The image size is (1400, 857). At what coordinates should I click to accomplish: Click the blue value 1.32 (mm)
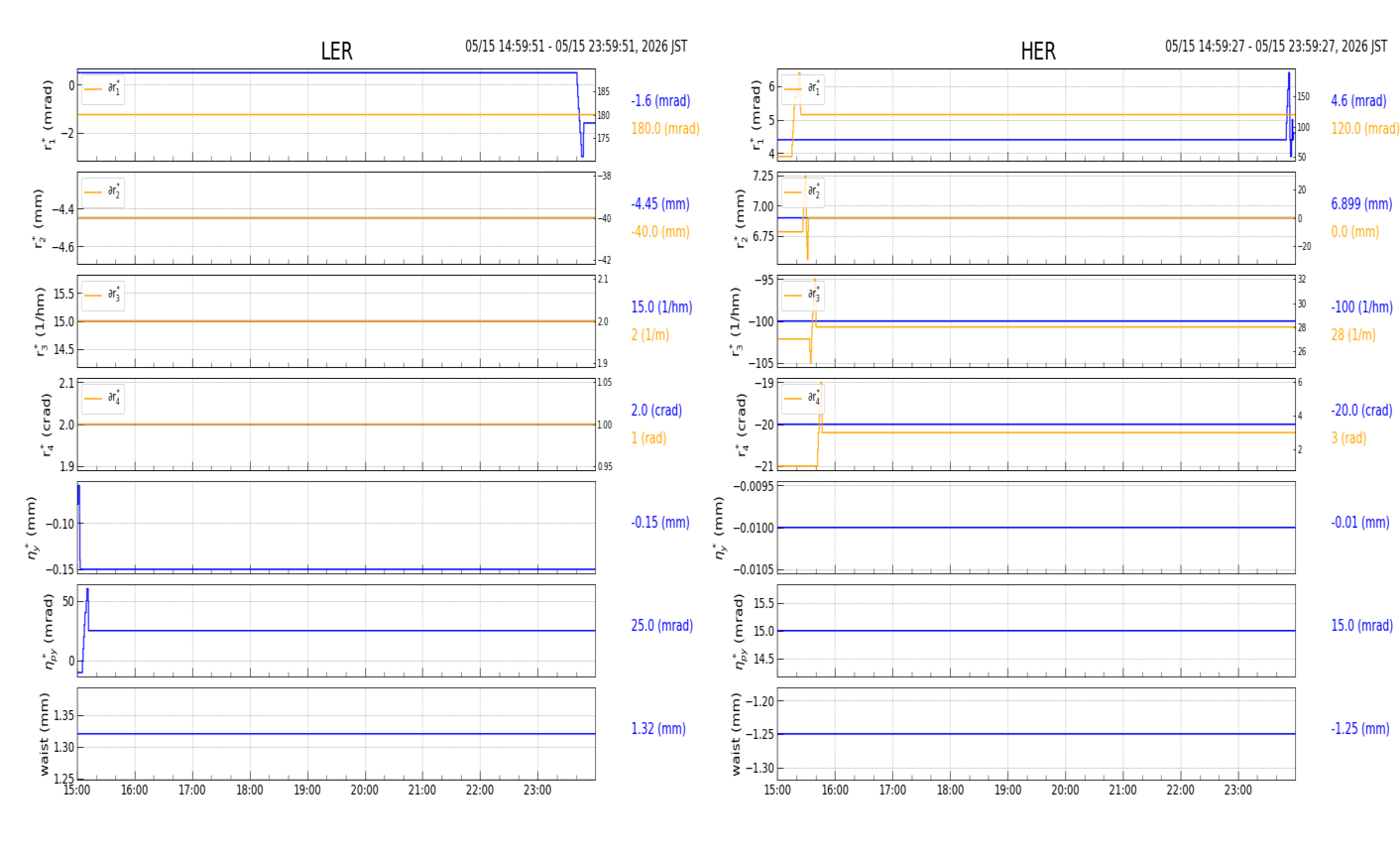pos(658,729)
